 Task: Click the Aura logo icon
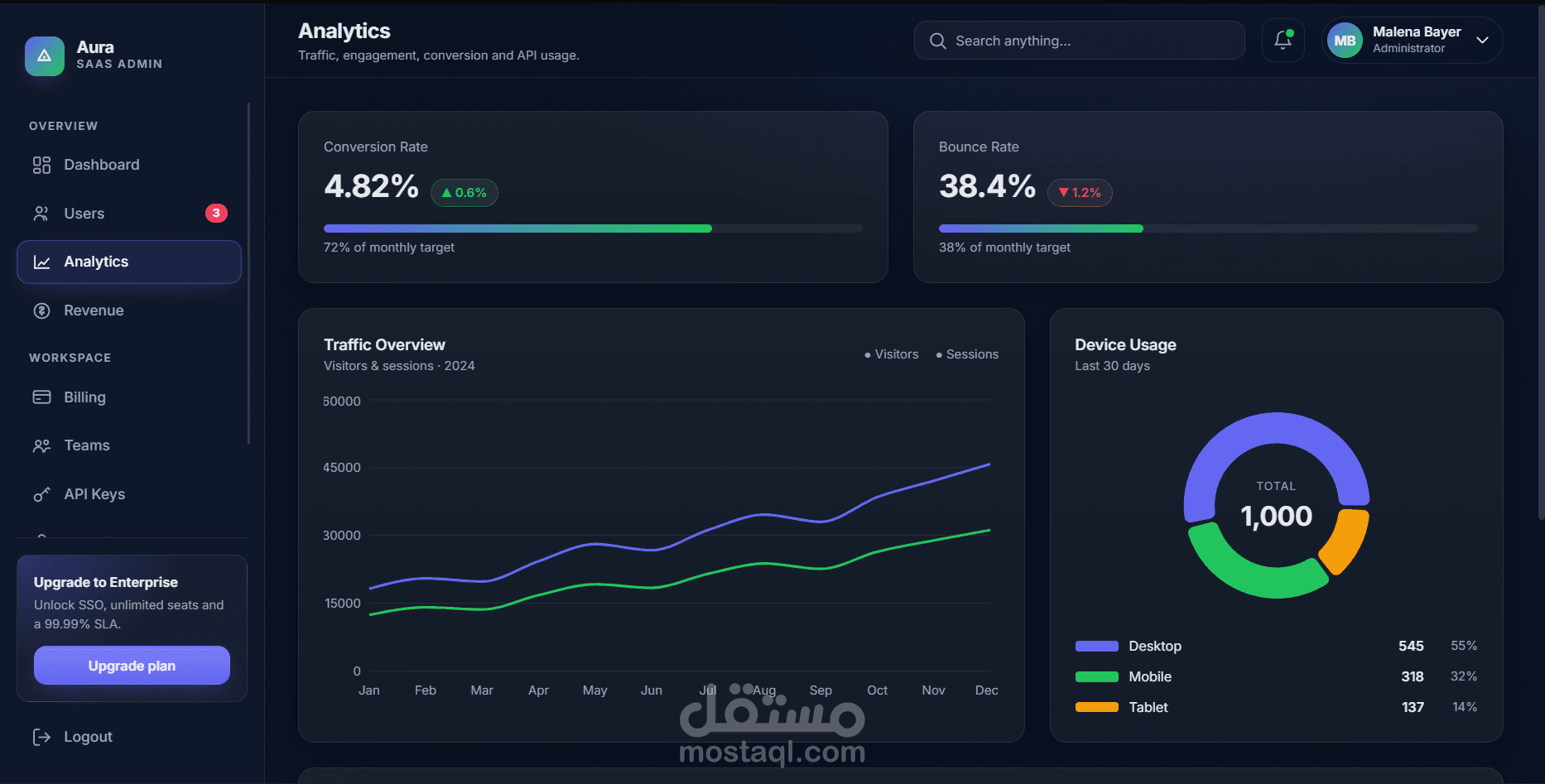[x=45, y=55]
